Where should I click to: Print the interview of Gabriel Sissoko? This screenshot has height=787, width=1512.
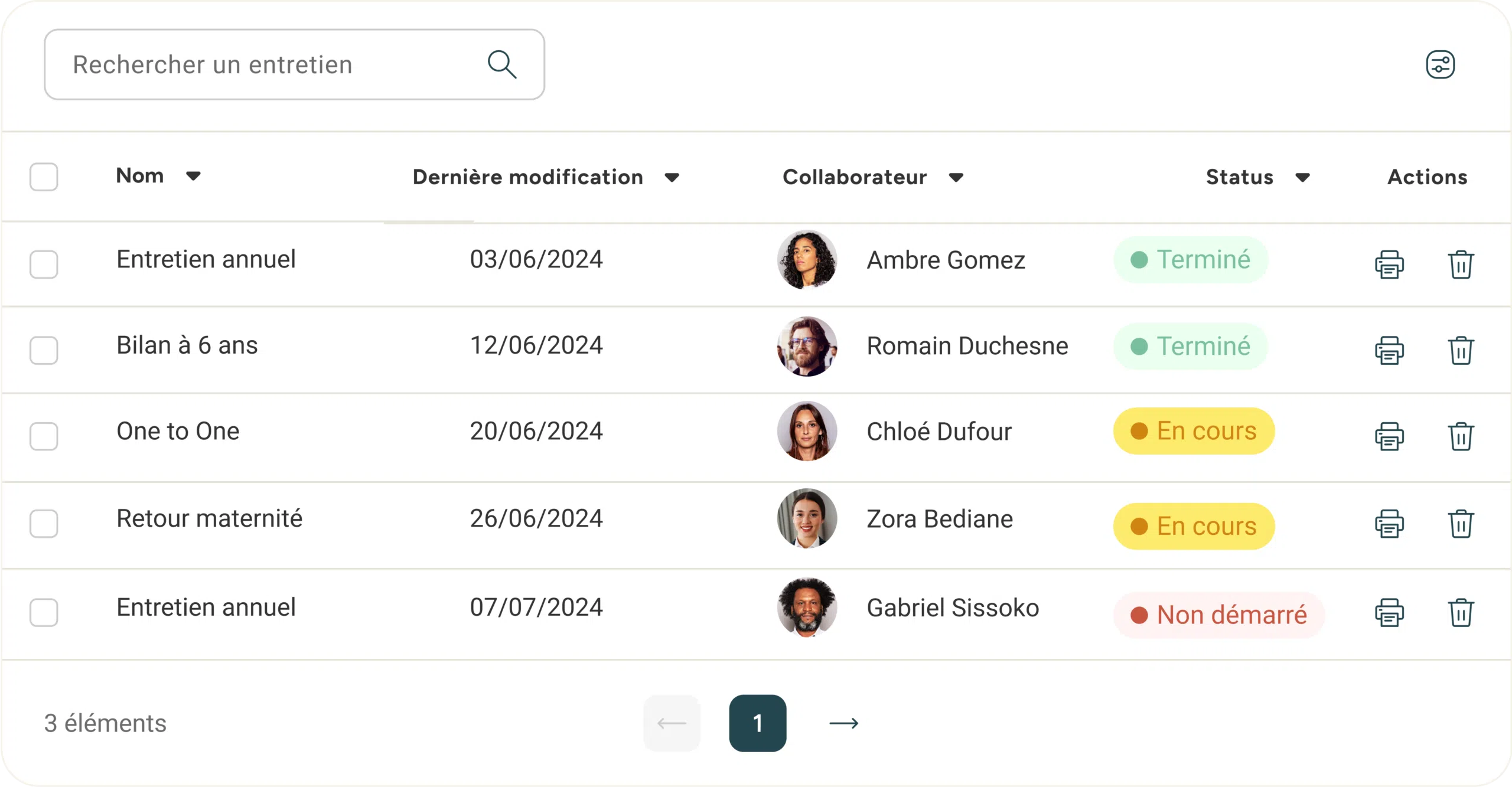[1390, 612]
